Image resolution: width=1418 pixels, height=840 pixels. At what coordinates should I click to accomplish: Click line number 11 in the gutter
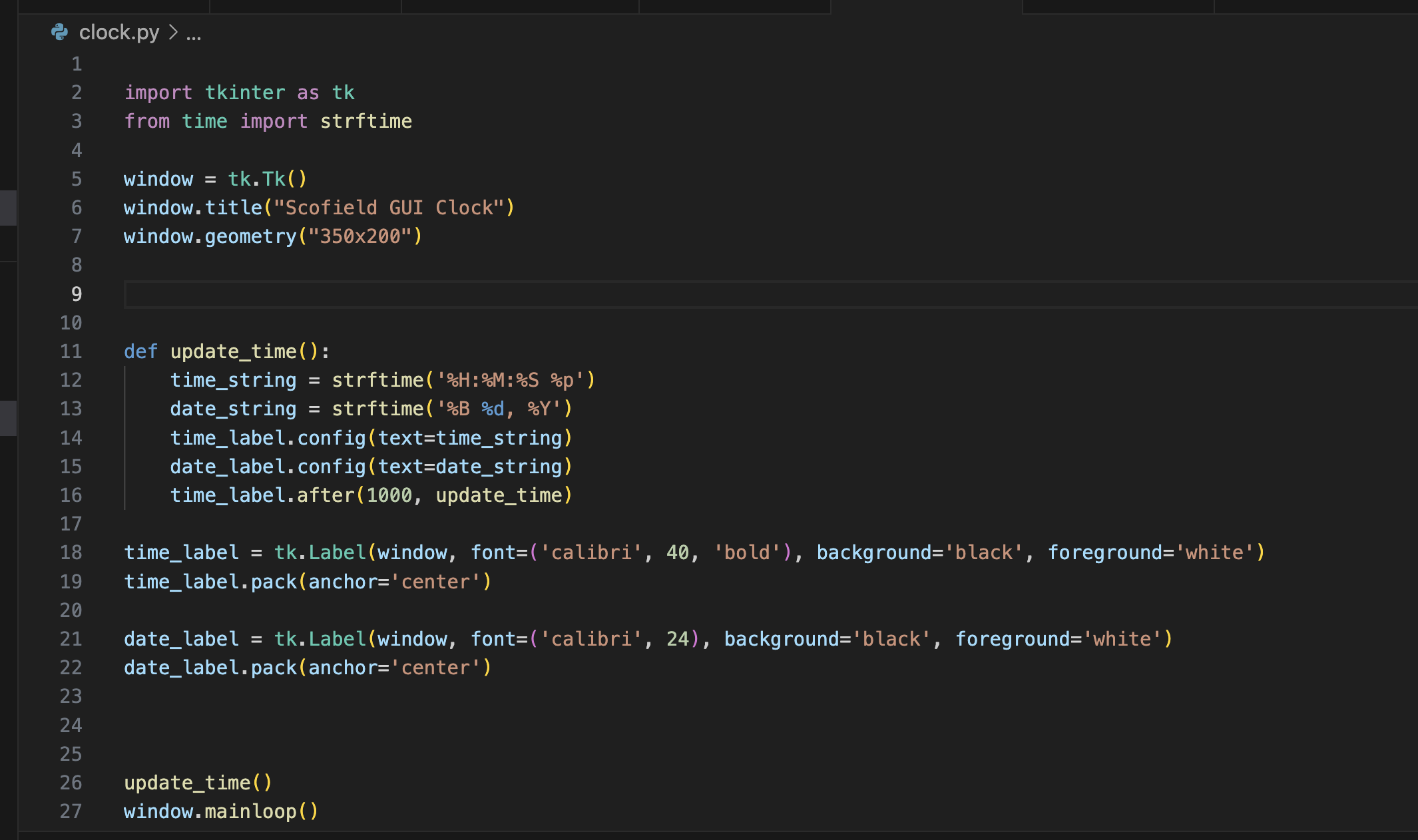pos(71,351)
